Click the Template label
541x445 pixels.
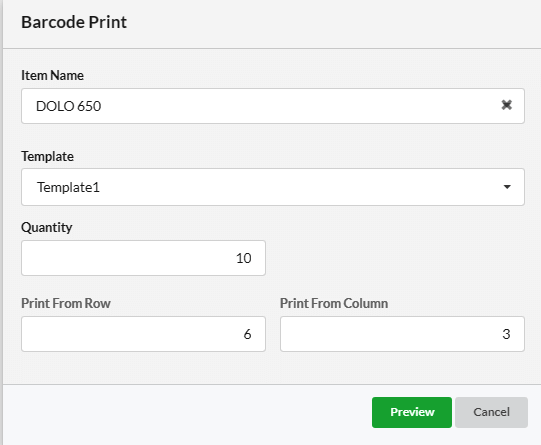click(47, 156)
